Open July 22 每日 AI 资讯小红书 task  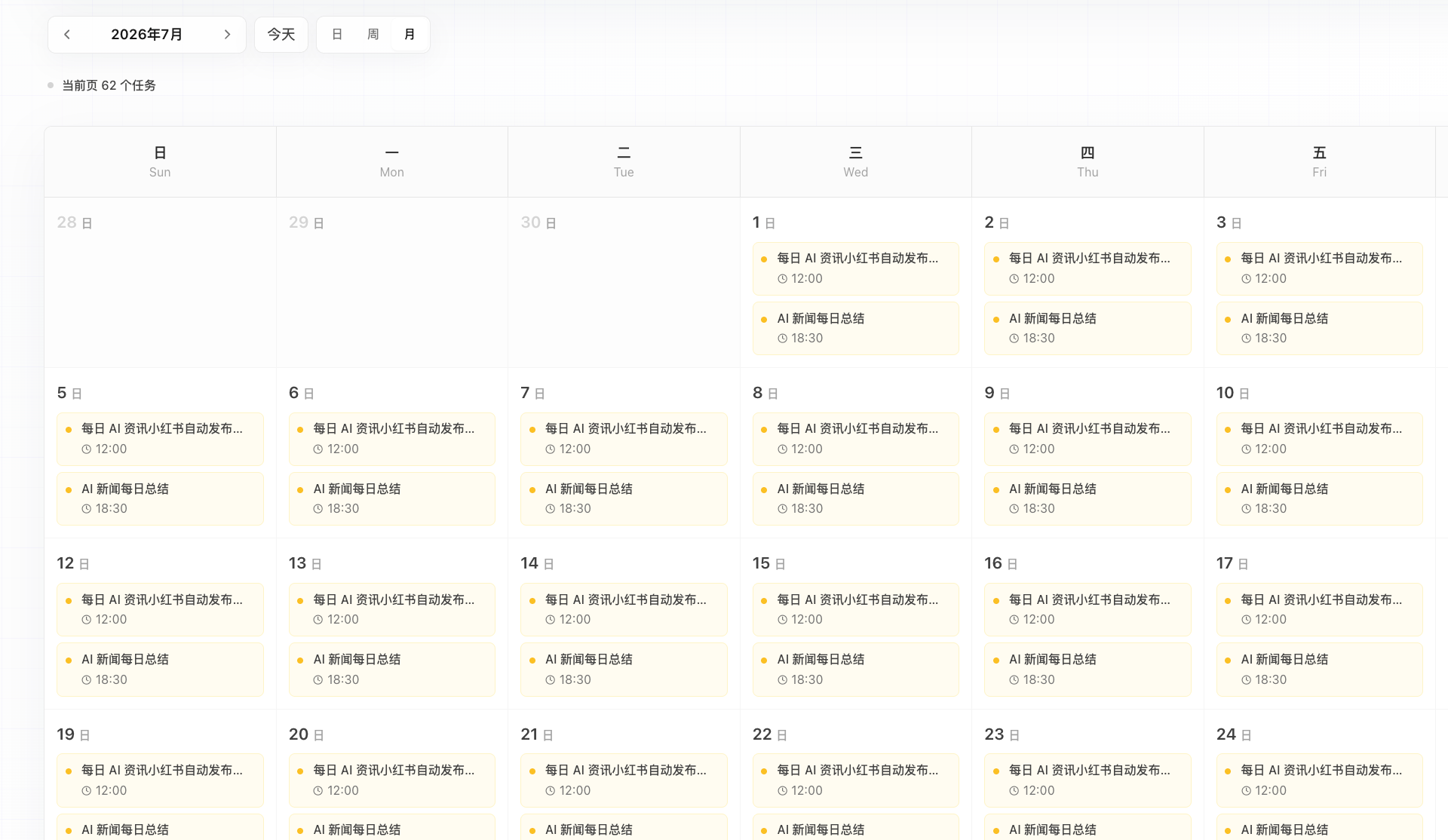855,780
